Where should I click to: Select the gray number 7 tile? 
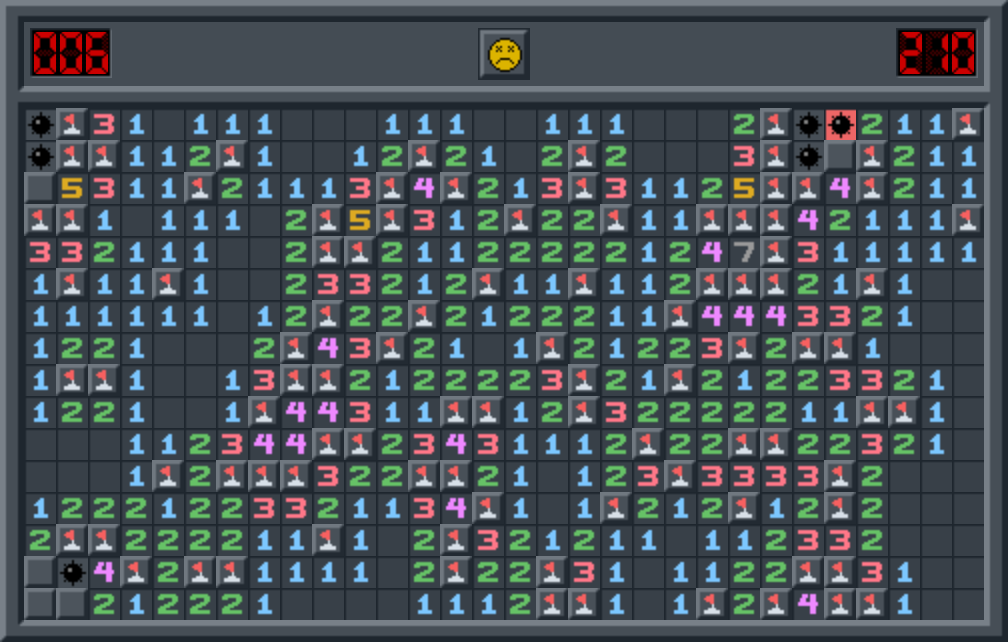744,252
